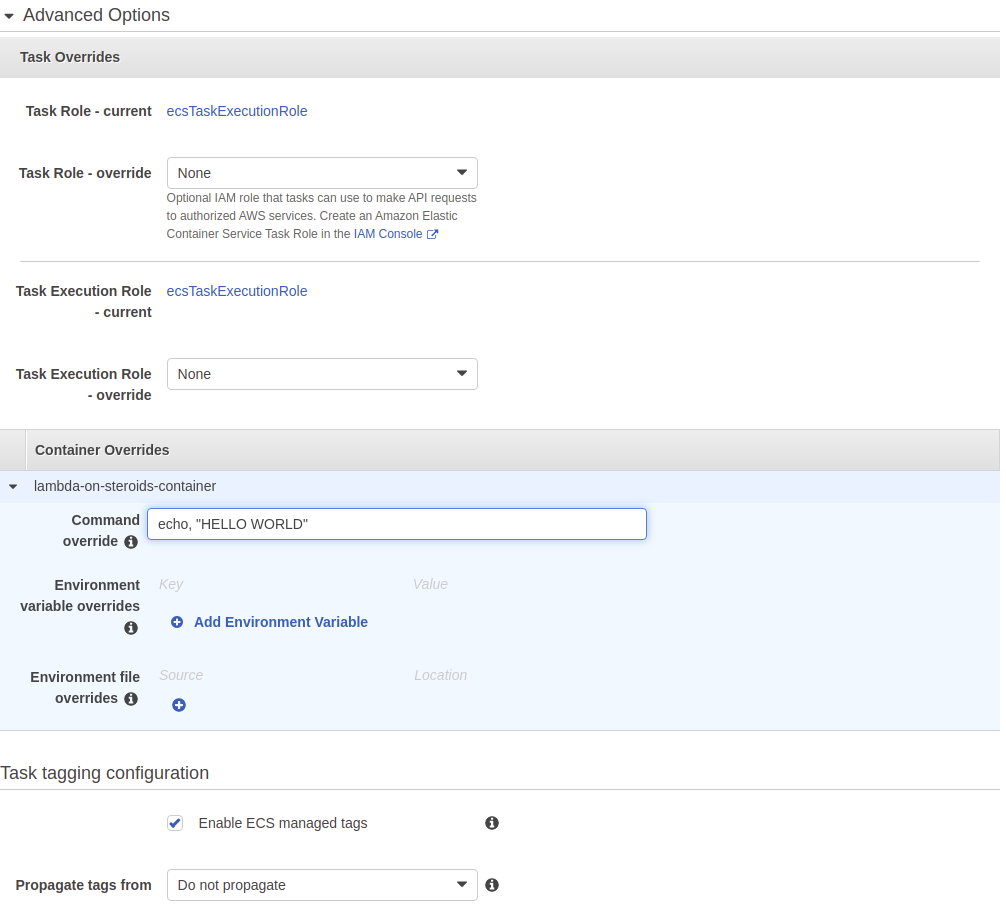Viewport: 1006px width, 905px height.
Task: Click the environment variable Key field
Action: pos(270,584)
